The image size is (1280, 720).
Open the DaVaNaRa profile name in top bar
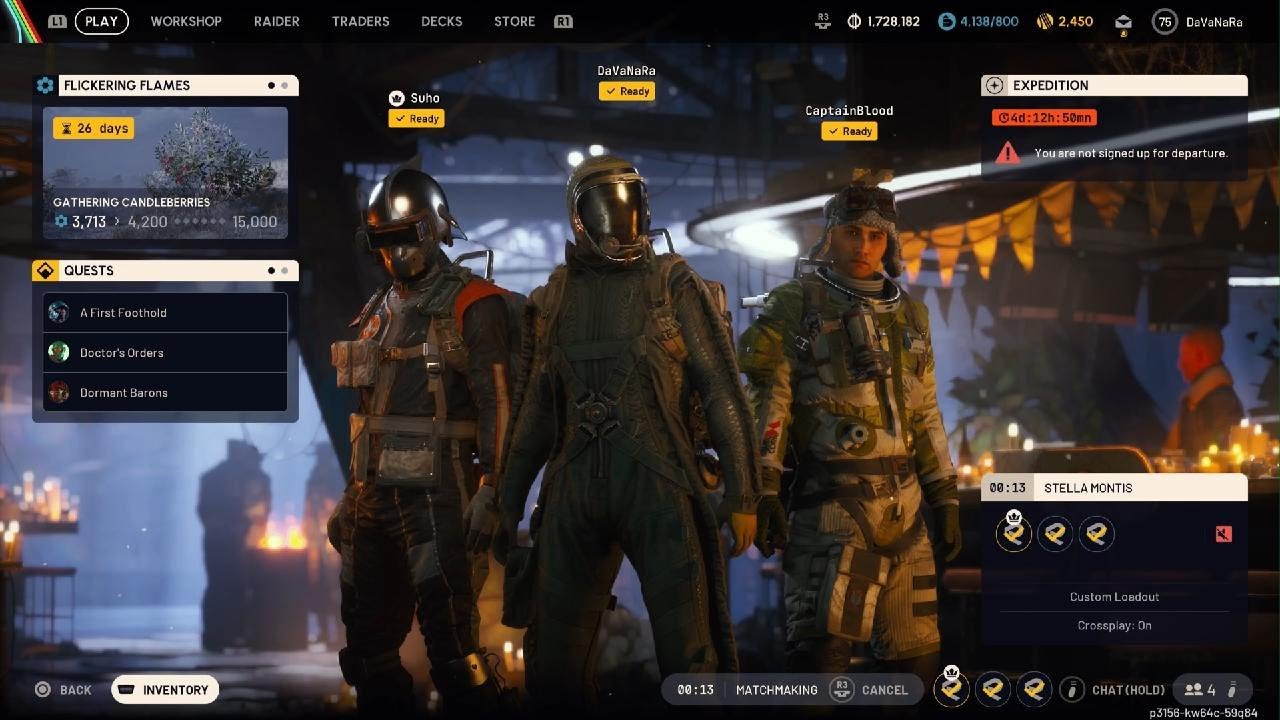[1214, 21]
